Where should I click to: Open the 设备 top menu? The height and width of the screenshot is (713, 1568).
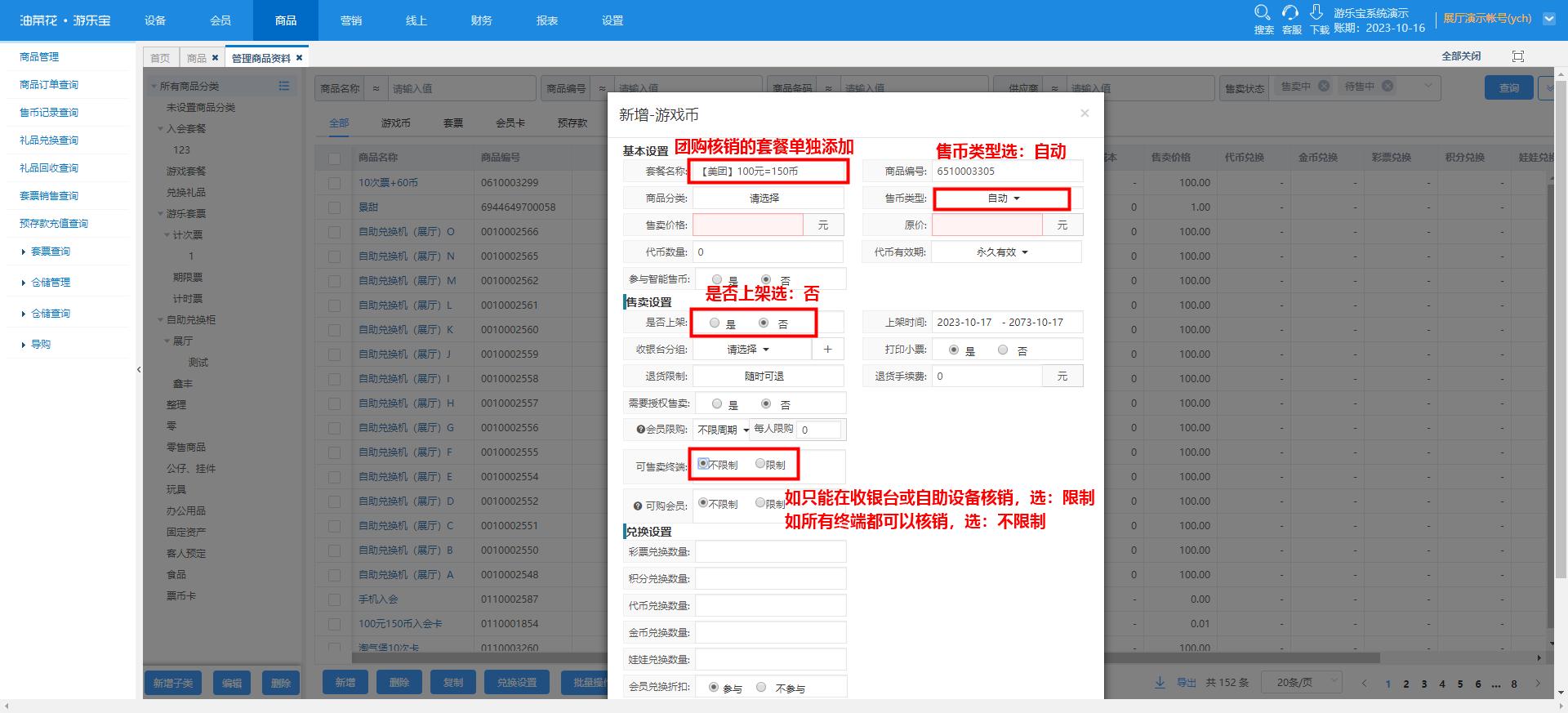click(155, 20)
